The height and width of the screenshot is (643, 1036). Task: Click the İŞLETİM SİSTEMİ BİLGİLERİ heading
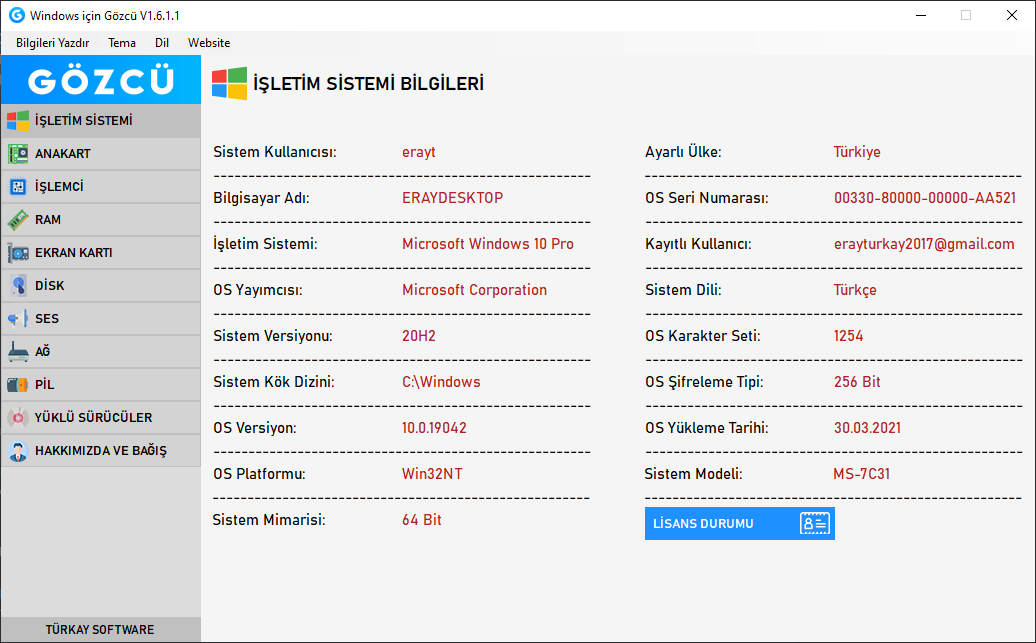(369, 84)
